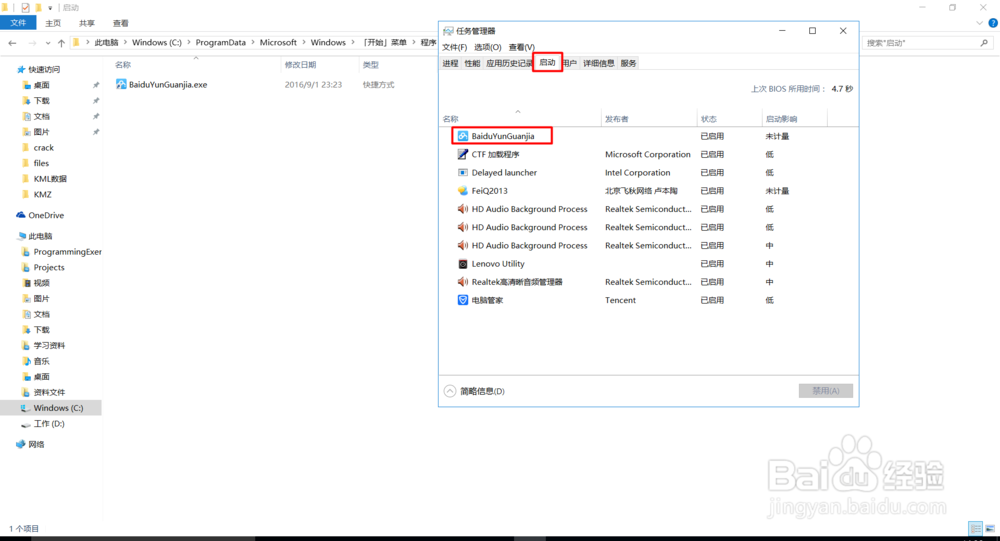The width and height of the screenshot is (1000, 541).
Task: Open 查看(V) menu in Task Manager
Action: 522,47
